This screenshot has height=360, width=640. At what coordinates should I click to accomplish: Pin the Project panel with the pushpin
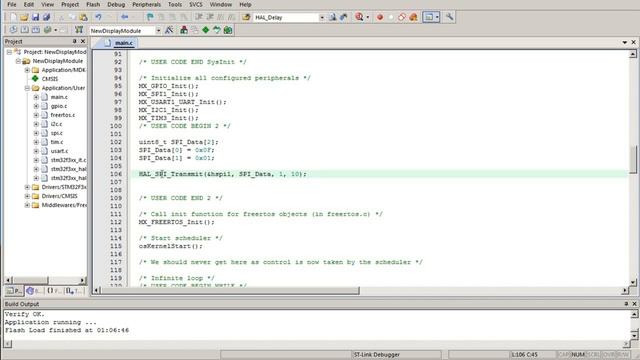(x=74, y=41)
